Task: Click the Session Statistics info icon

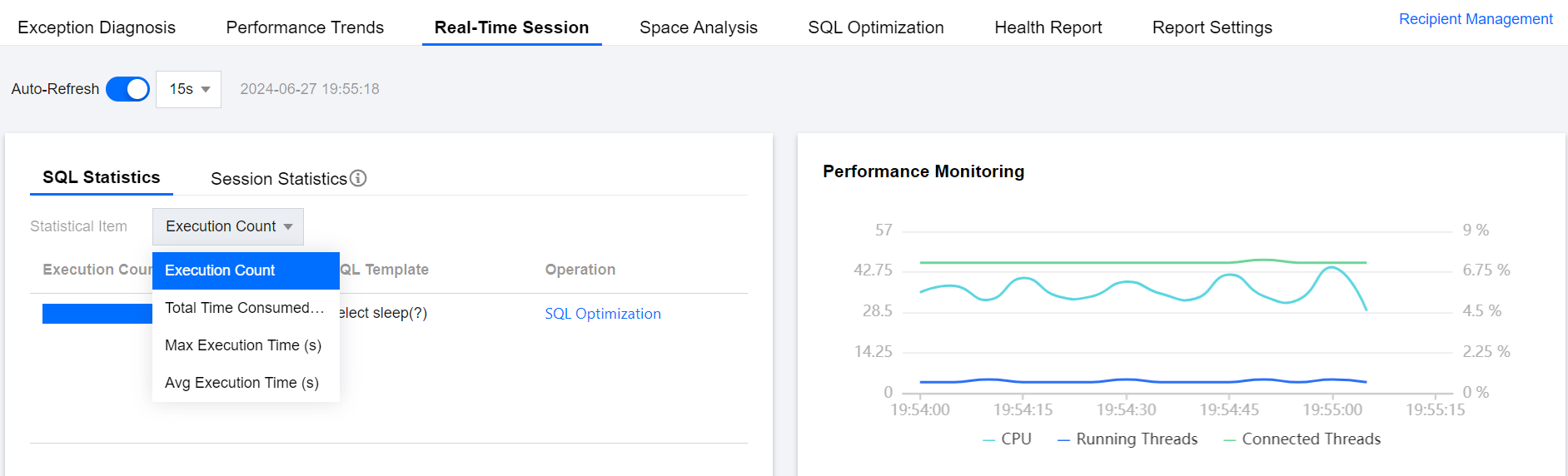Action: click(x=358, y=178)
